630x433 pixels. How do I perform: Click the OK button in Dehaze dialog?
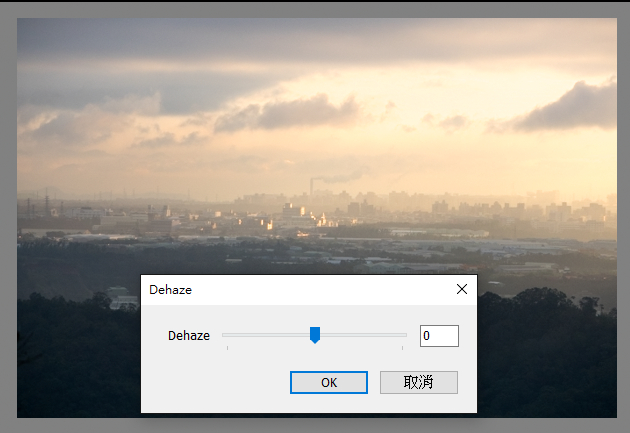point(329,382)
